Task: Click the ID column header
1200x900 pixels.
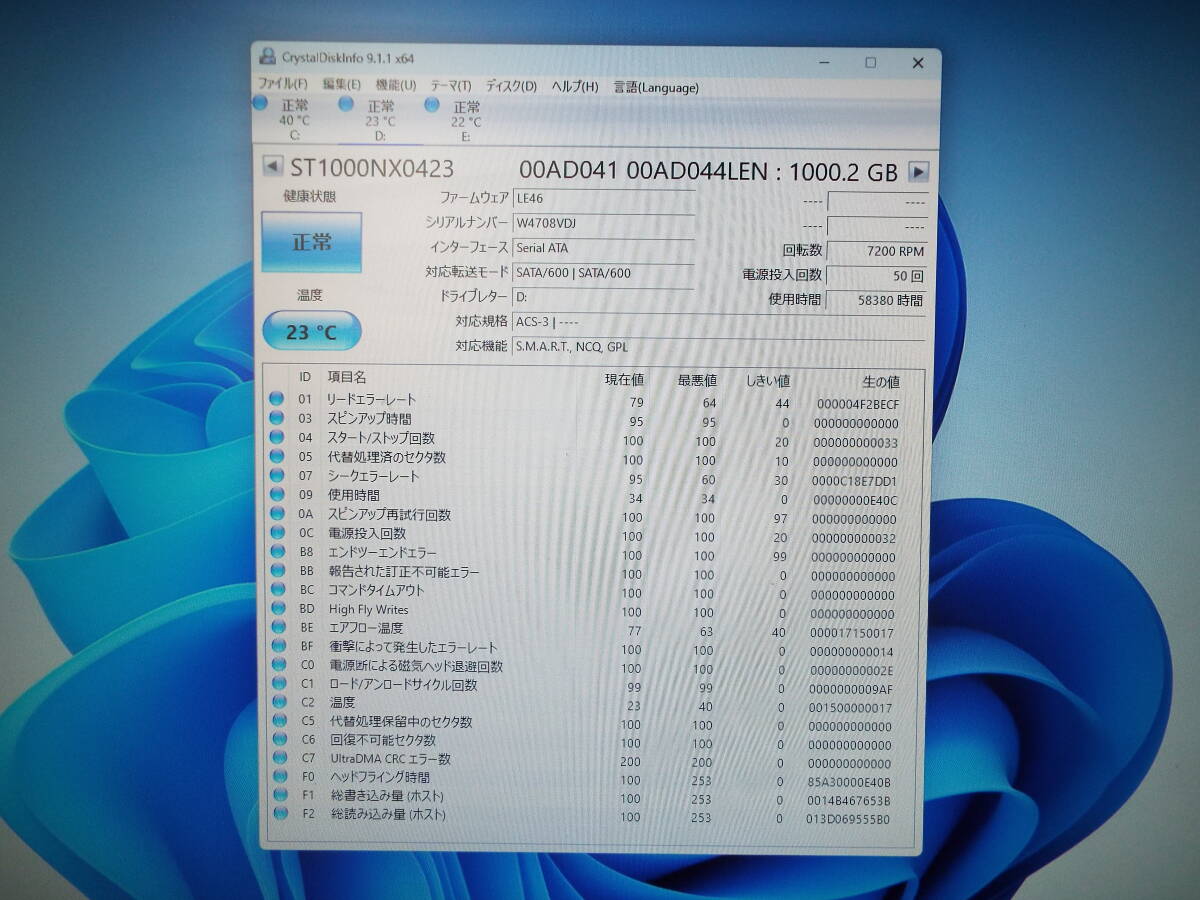Action: click(x=305, y=377)
